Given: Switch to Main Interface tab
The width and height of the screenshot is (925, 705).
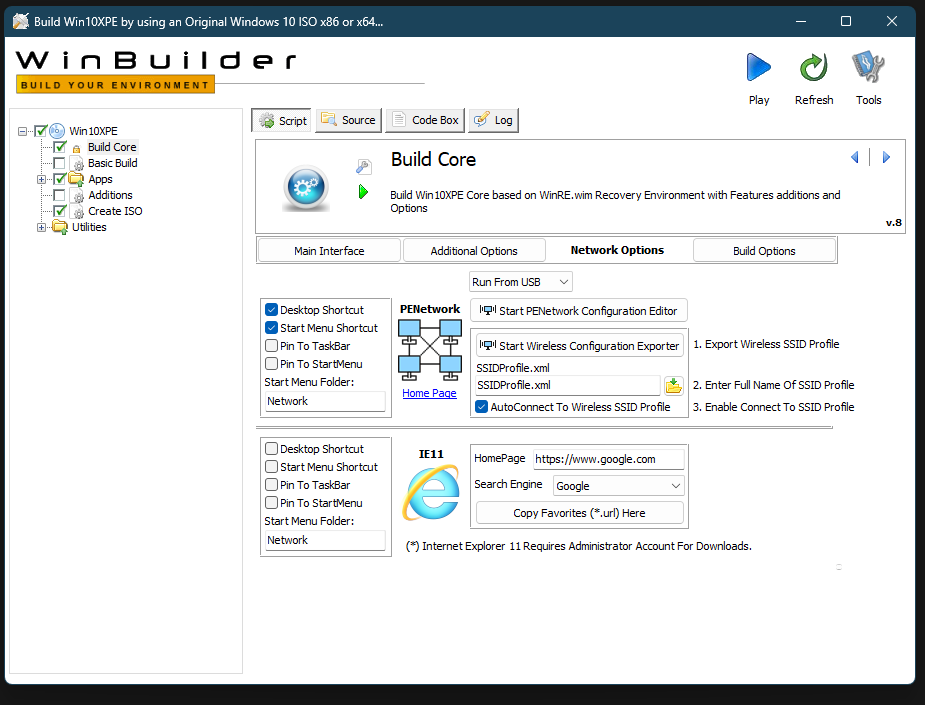Looking at the screenshot, I should coord(329,251).
